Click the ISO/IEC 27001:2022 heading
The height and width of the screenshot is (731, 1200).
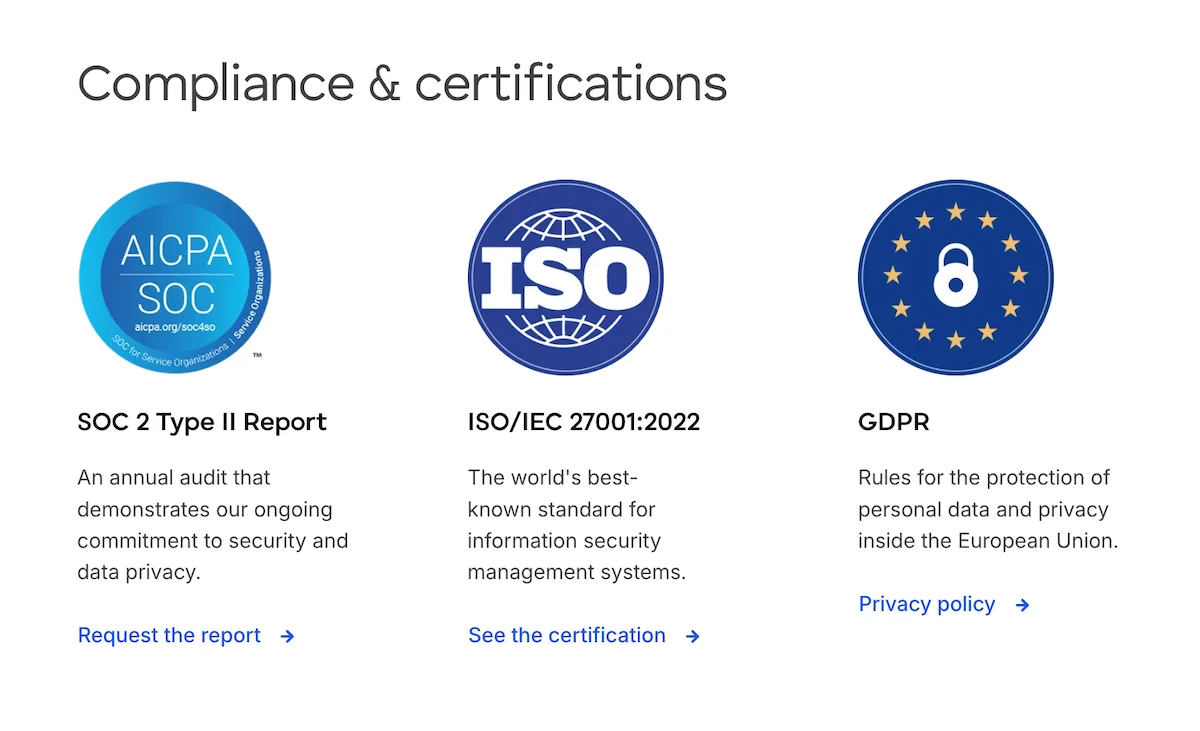coord(584,422)
